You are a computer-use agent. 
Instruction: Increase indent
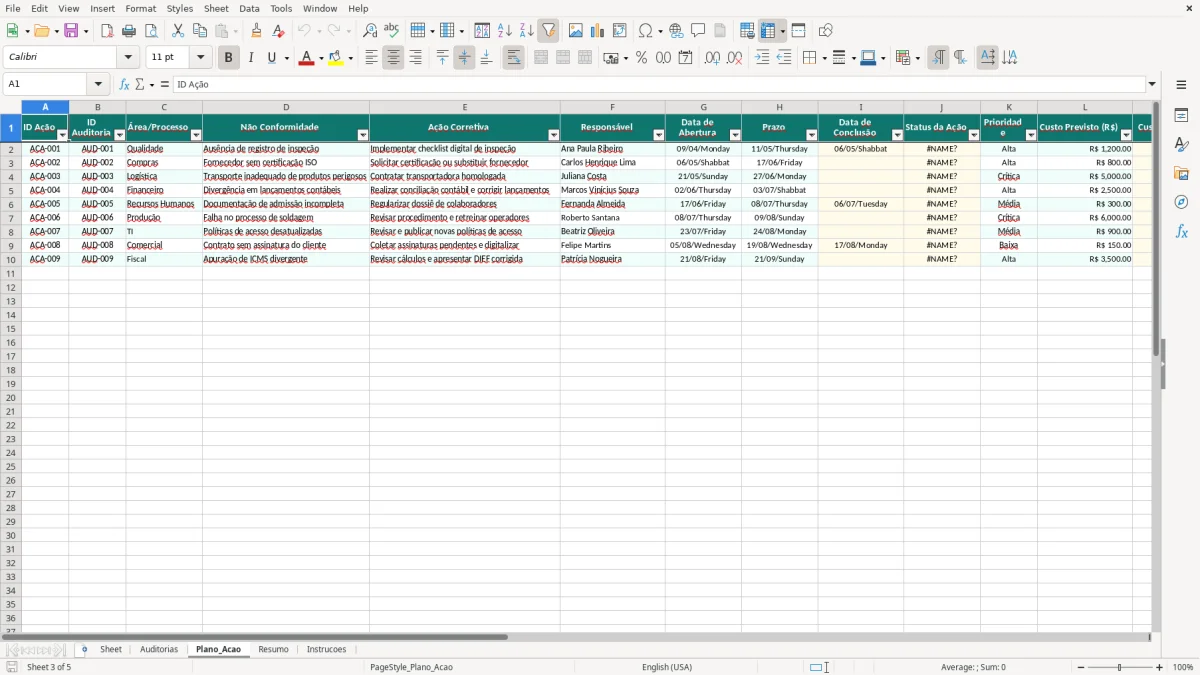pyautogui.click(x=762, y=58)
